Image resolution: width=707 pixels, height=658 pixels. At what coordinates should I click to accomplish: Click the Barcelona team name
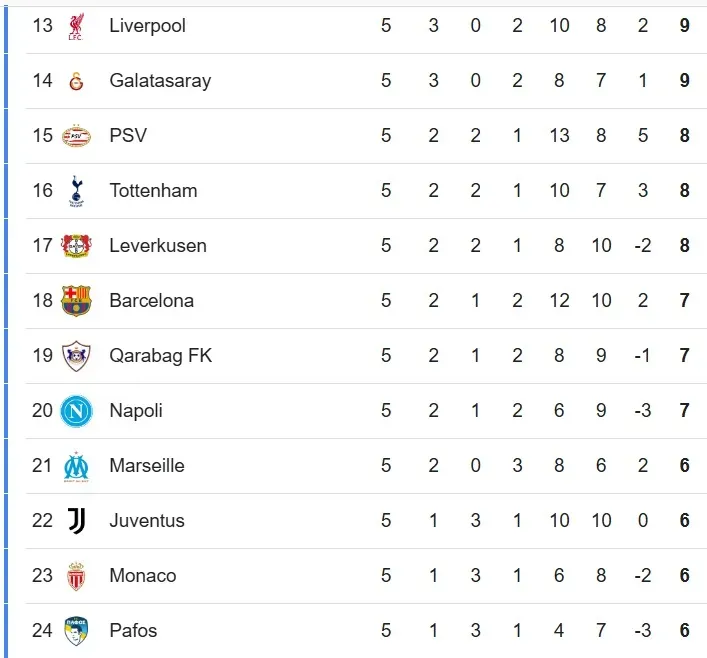click(x=151, y=301)
